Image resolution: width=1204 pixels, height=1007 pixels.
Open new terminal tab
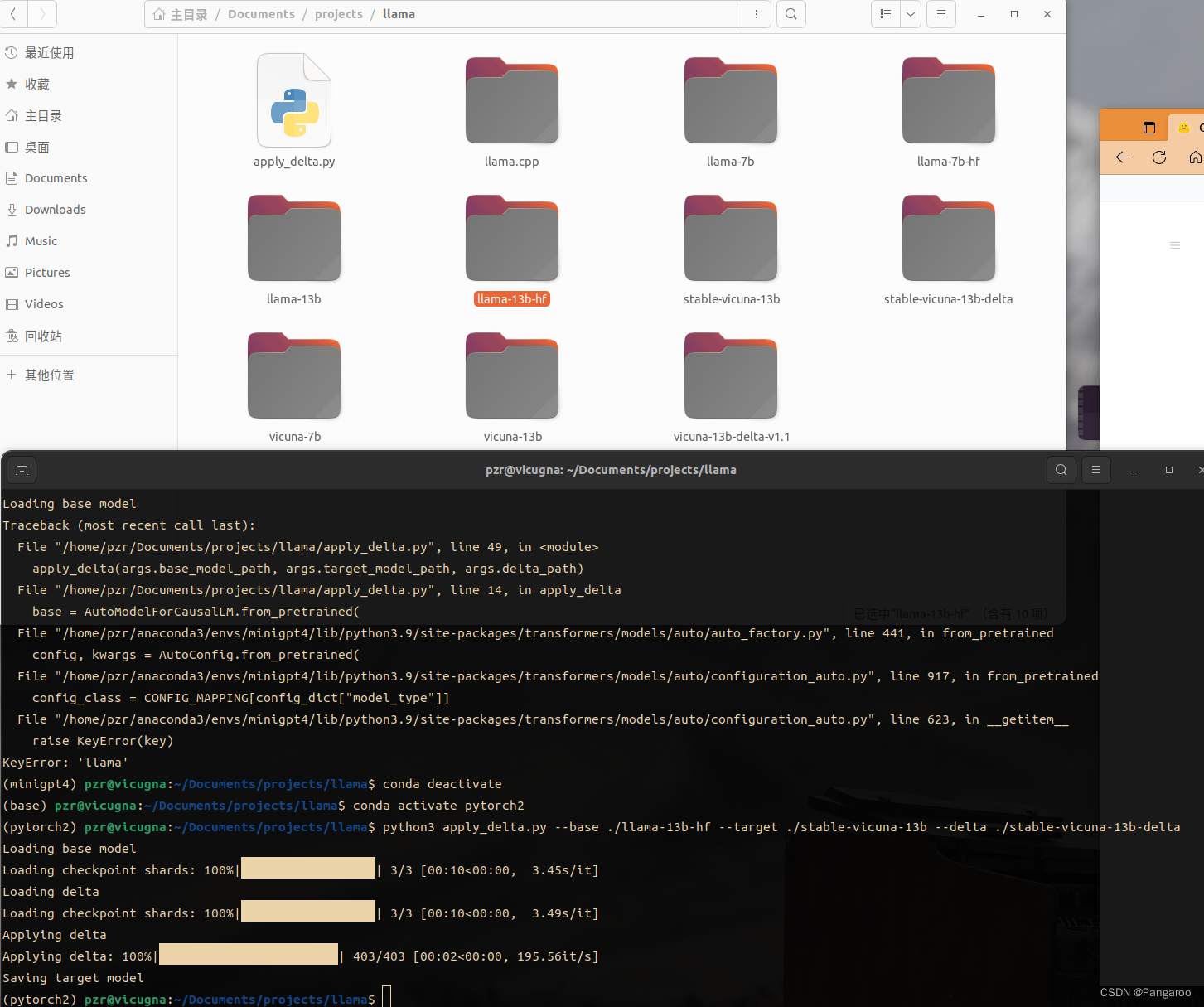coord(22,470)
